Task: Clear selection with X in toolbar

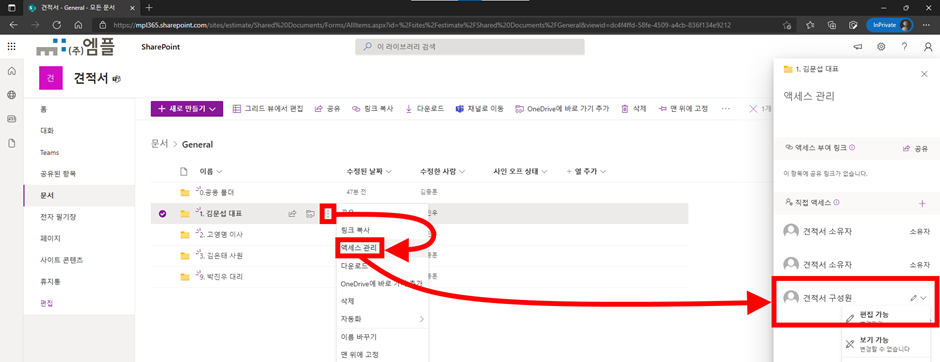Action: tap(753, 108)
